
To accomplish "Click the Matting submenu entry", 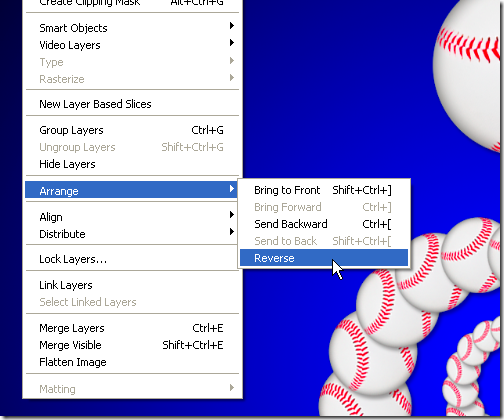I will pos(132,389).
